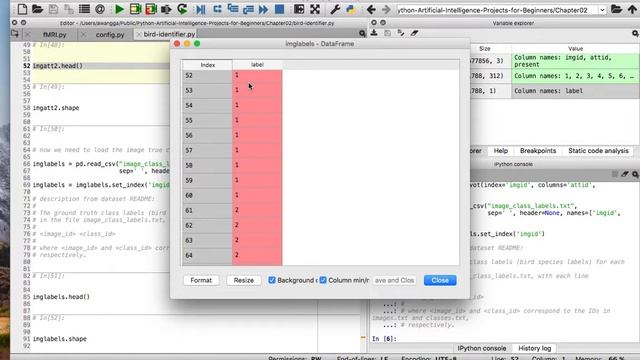
Task: Click the Index column header
Action: 208,65
